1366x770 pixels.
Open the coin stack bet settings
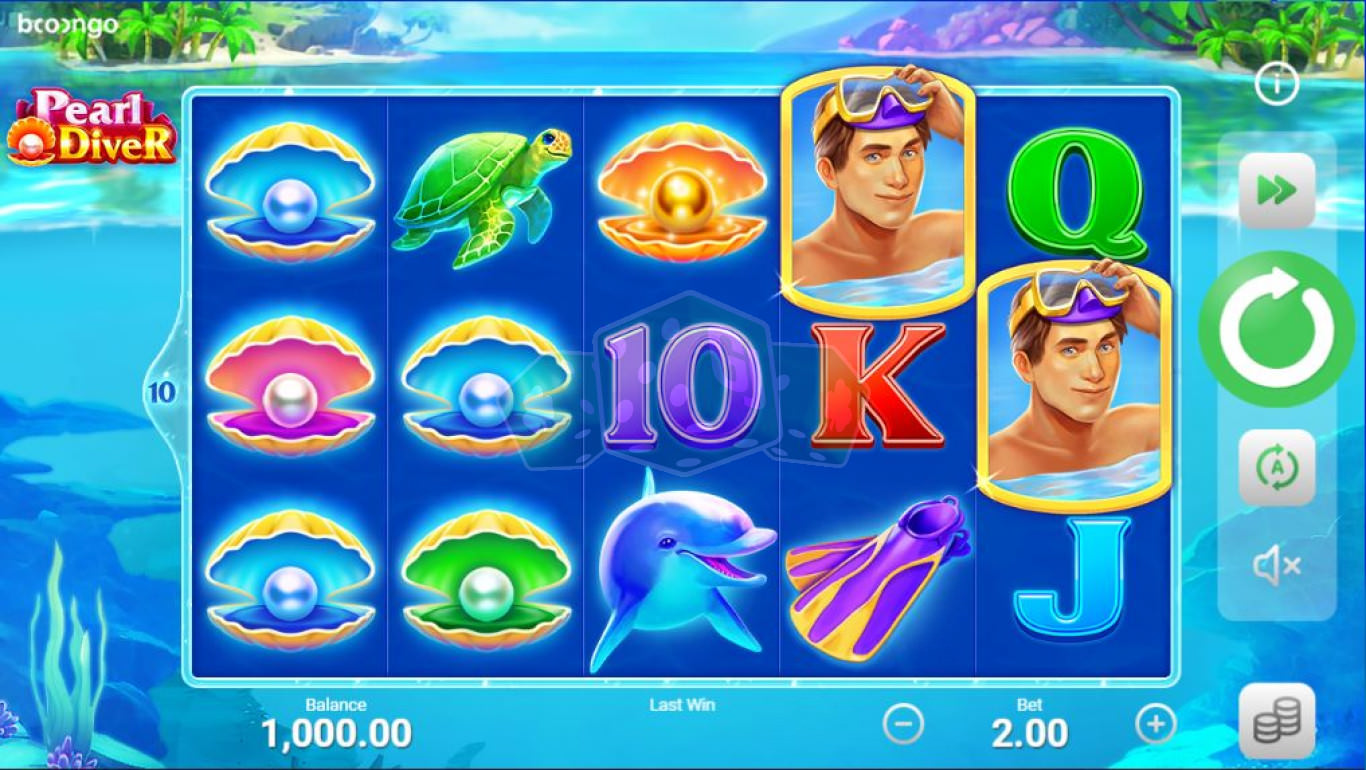[1277, 721]
